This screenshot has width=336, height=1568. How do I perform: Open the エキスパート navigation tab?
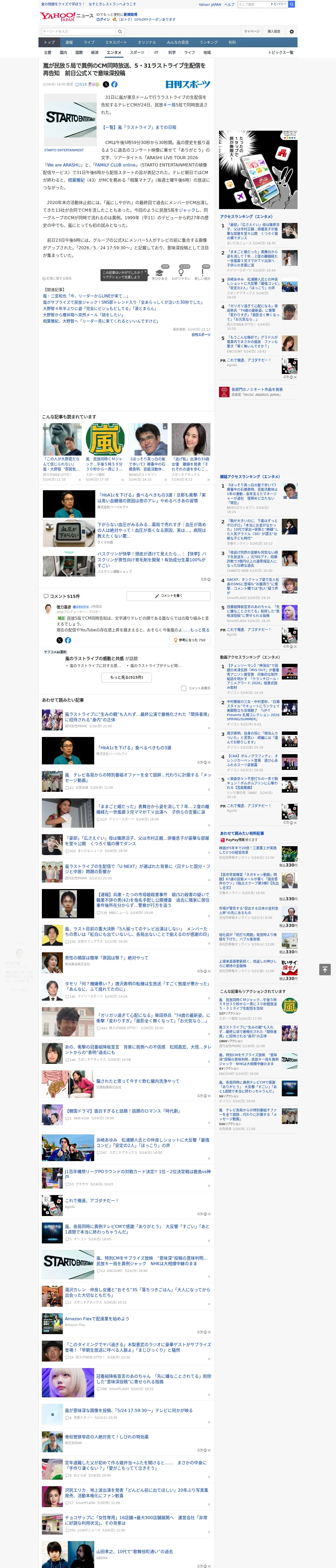[116, 43]
